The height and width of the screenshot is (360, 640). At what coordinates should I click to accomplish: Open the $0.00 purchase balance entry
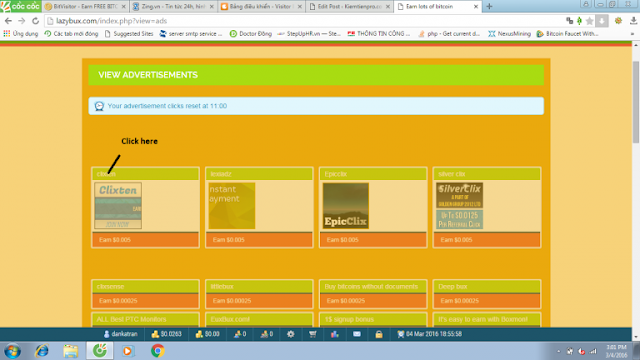[207, 334]
